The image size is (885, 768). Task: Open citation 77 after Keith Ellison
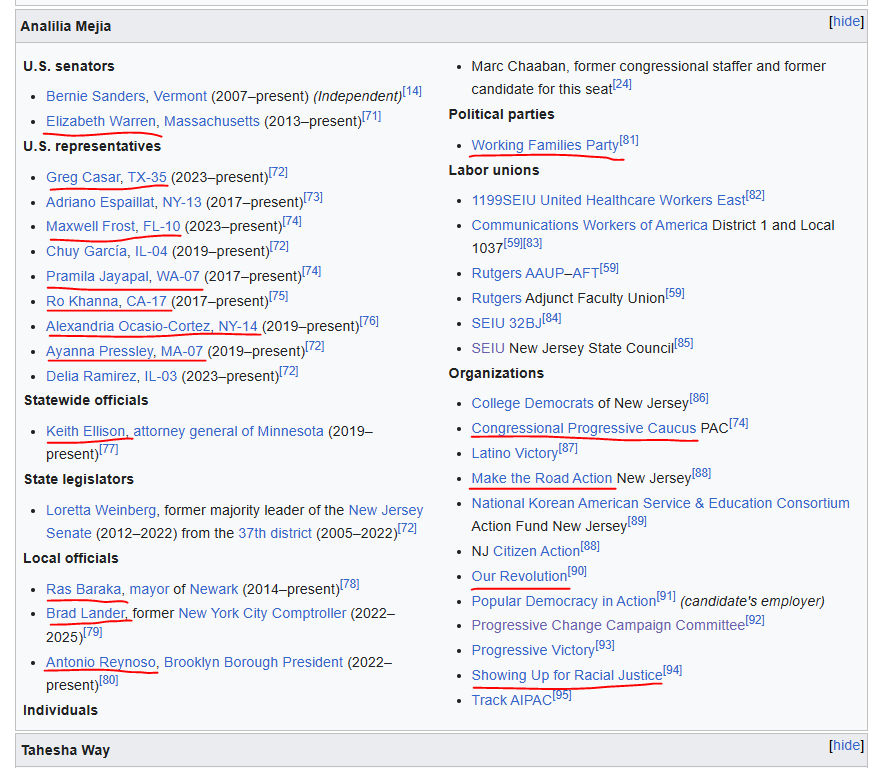click(109, 449)
